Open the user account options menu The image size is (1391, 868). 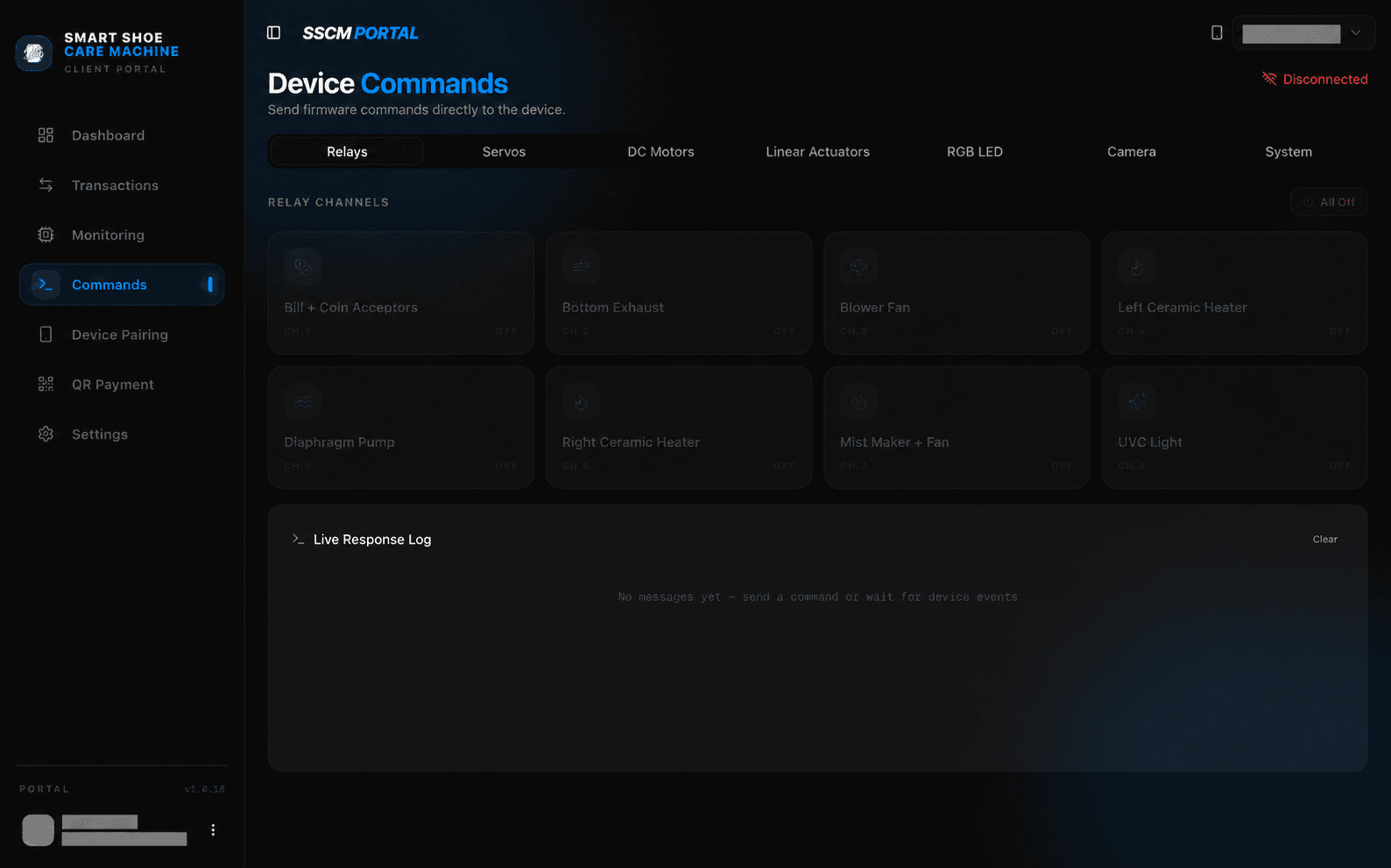pos(213,829)
